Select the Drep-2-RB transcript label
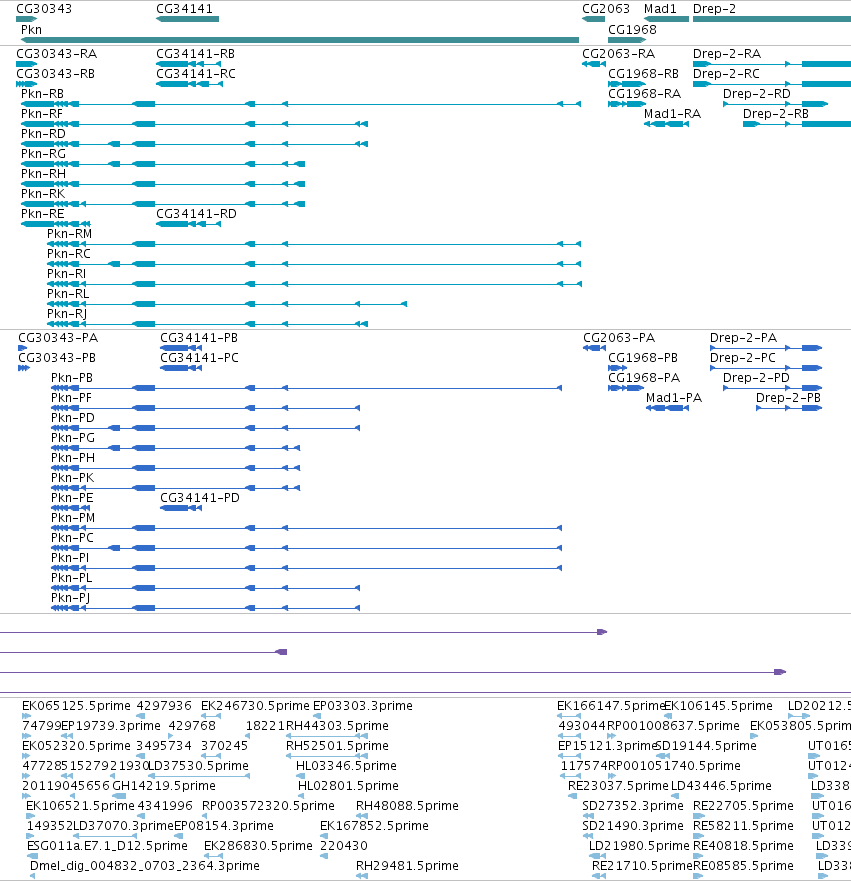 pyautogui.click(x=776, y=113)
